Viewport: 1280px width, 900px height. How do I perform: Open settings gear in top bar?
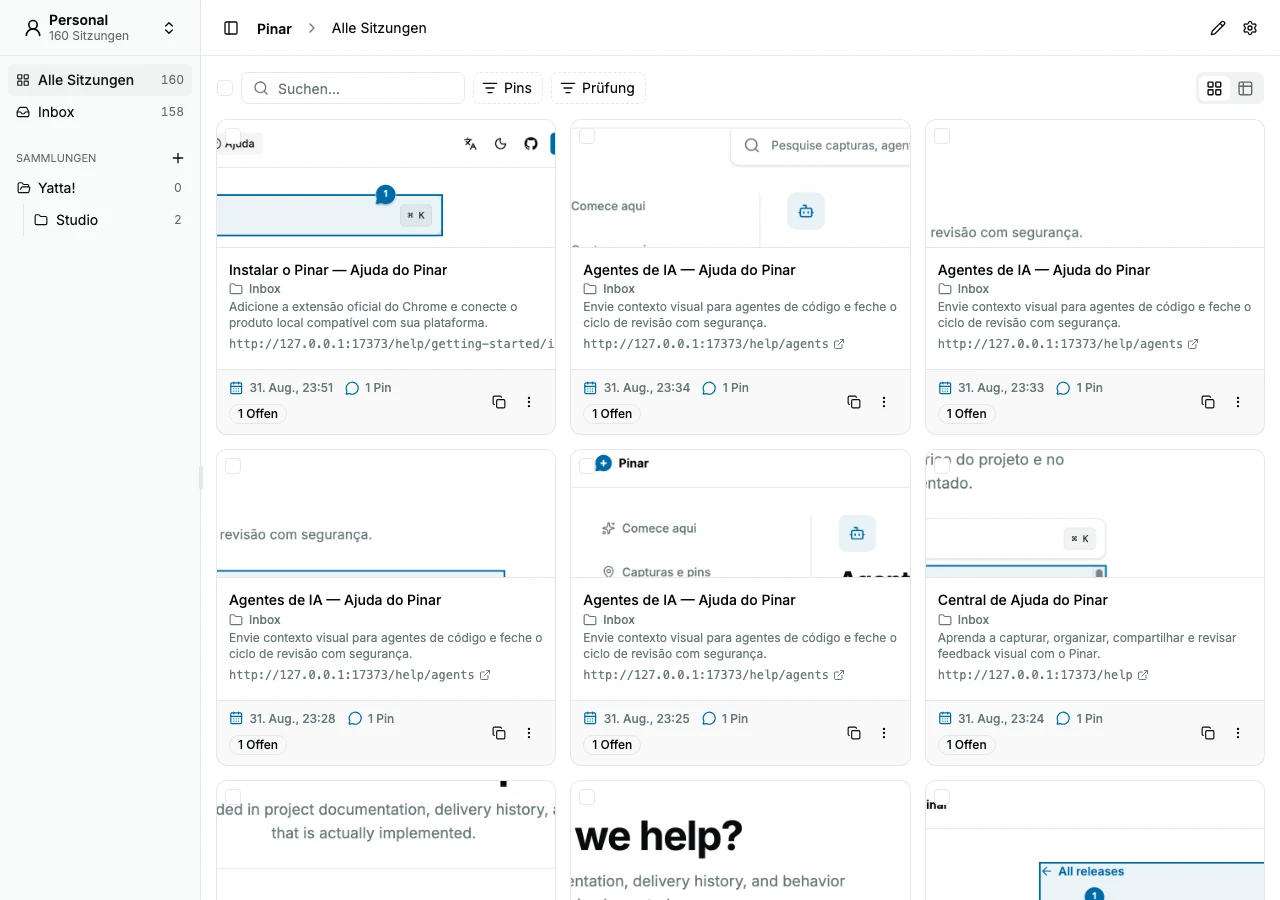coord(1250,28)
